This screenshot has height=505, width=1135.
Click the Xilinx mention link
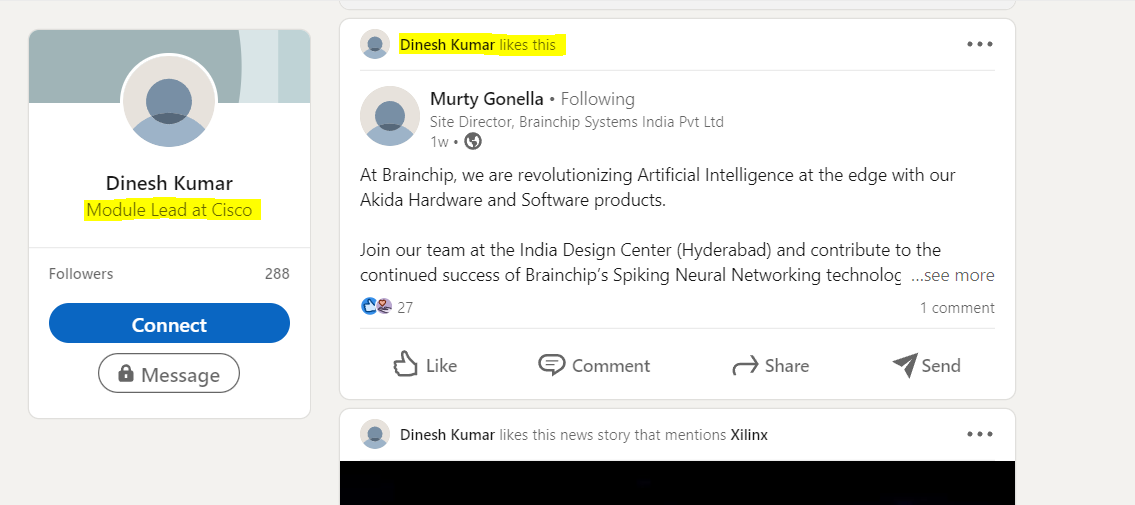[749, 435]
